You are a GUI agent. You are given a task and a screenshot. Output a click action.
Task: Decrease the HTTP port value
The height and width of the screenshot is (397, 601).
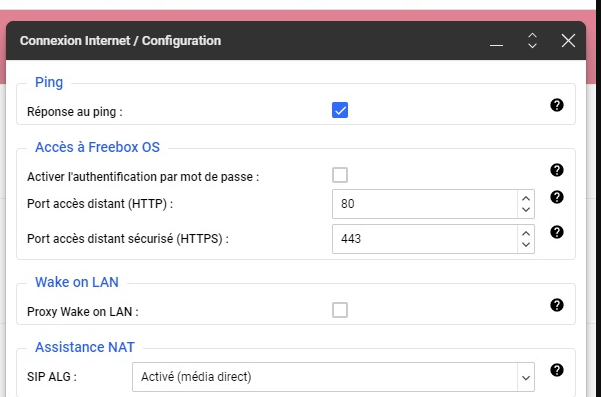pyautogui.click(x=526, y=210)
